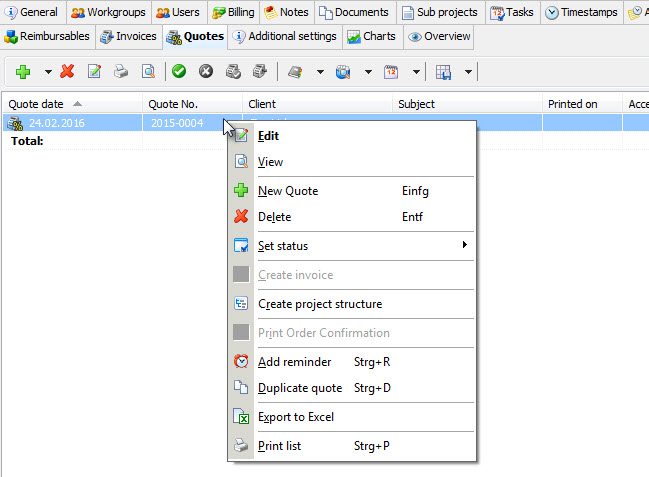The width and height of the screenshot is (649, 477).
Task: Select Duplicate quote in the context menu
Action: tap(300, 388)
